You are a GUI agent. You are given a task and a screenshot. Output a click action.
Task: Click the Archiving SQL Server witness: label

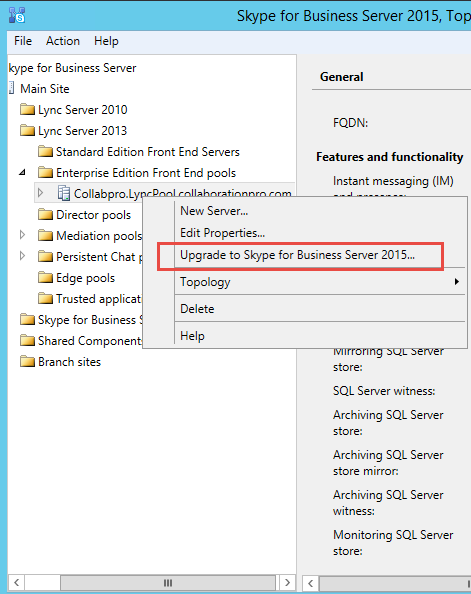click(x=388, y=503)
